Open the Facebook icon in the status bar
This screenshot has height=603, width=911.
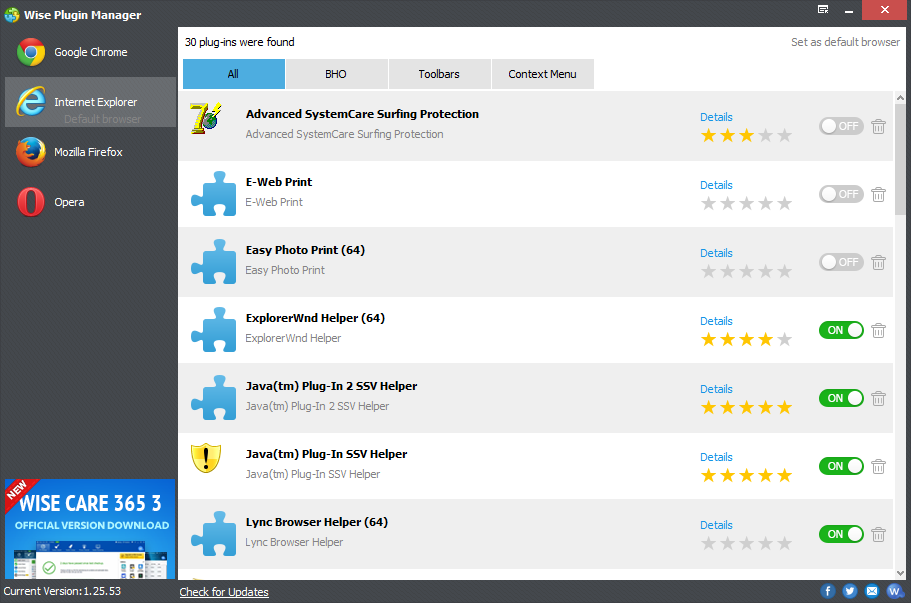coord(828,591)
